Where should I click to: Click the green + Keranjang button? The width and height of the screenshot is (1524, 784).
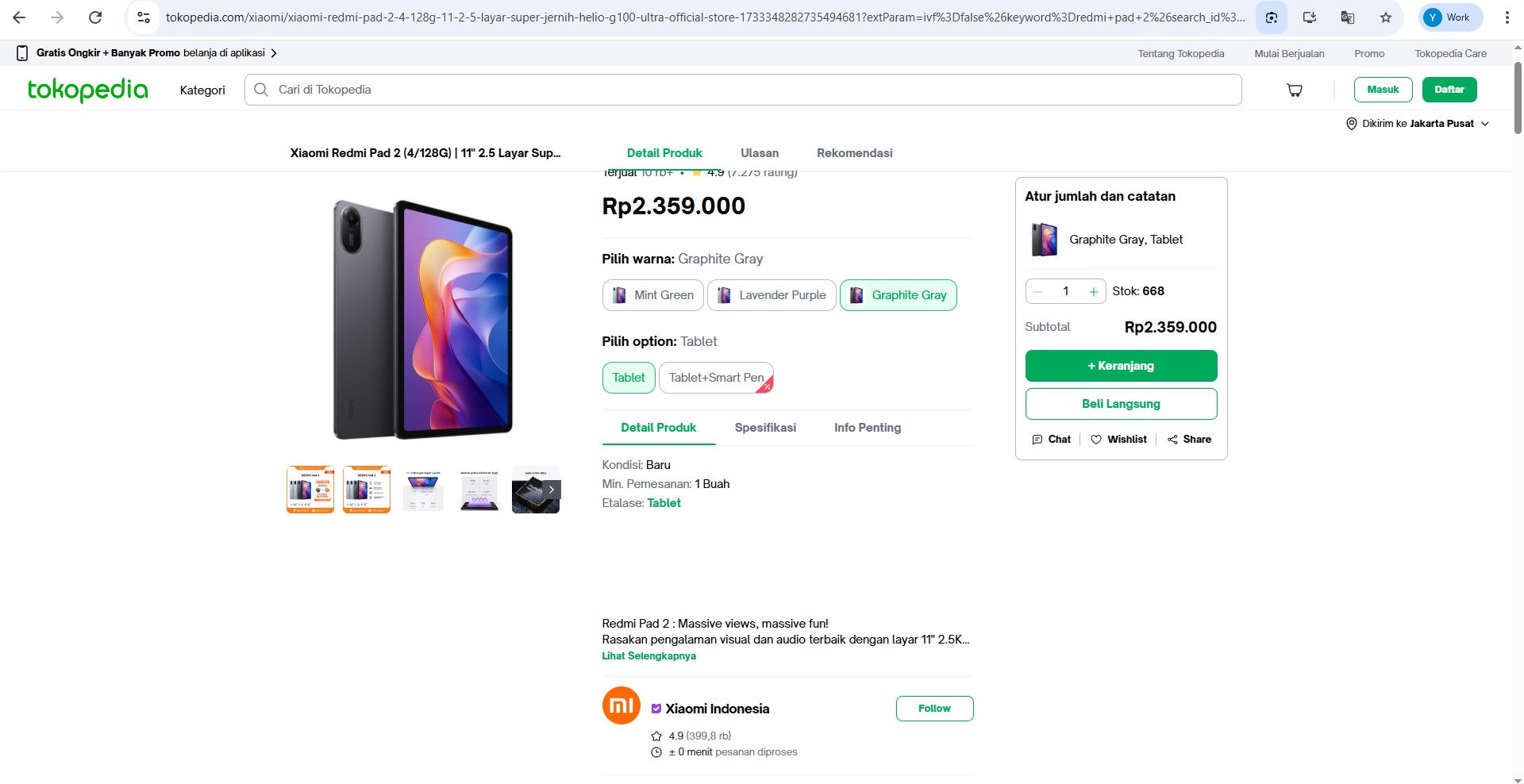pyautogui.click(x=1121, y=366)
